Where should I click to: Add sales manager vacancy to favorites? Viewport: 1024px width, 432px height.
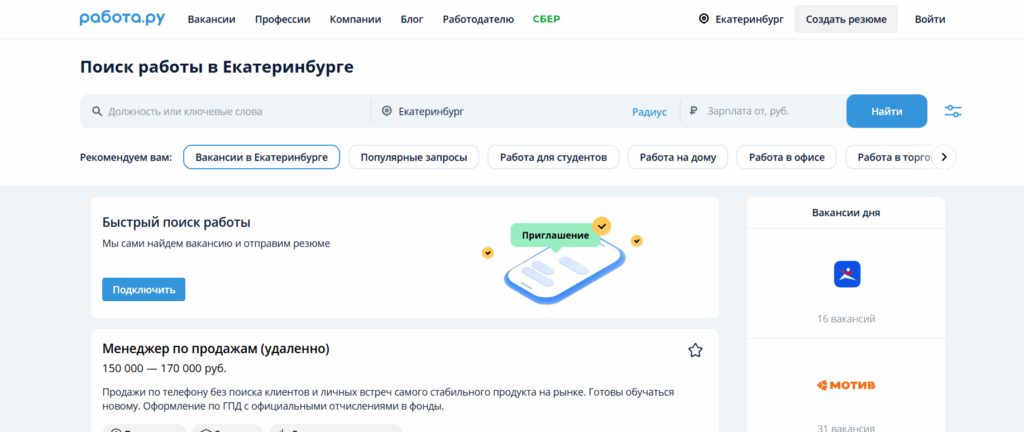click(x=695, y=350)
